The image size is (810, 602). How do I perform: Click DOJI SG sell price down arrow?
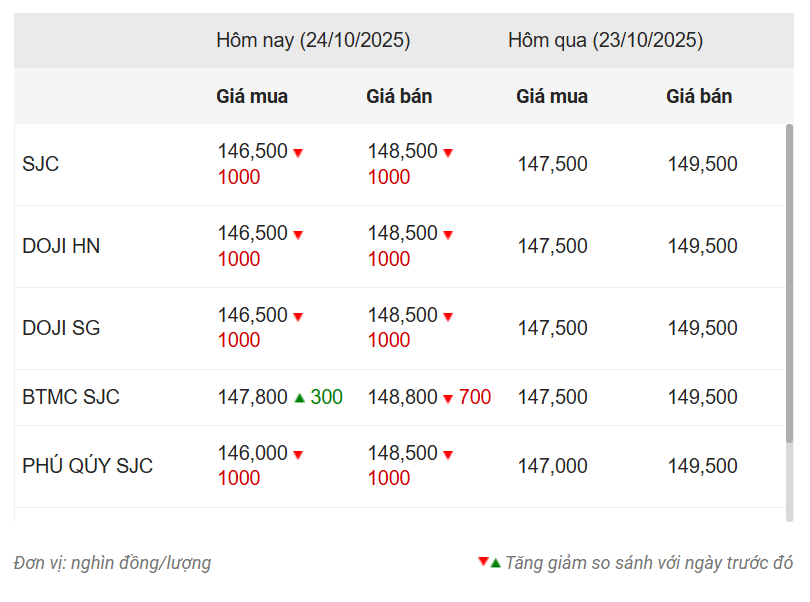[448, 317]
